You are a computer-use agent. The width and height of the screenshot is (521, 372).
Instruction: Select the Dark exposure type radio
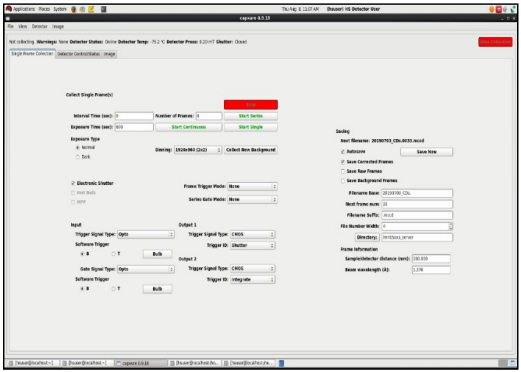pyautogui.click(x=78, y=157)
